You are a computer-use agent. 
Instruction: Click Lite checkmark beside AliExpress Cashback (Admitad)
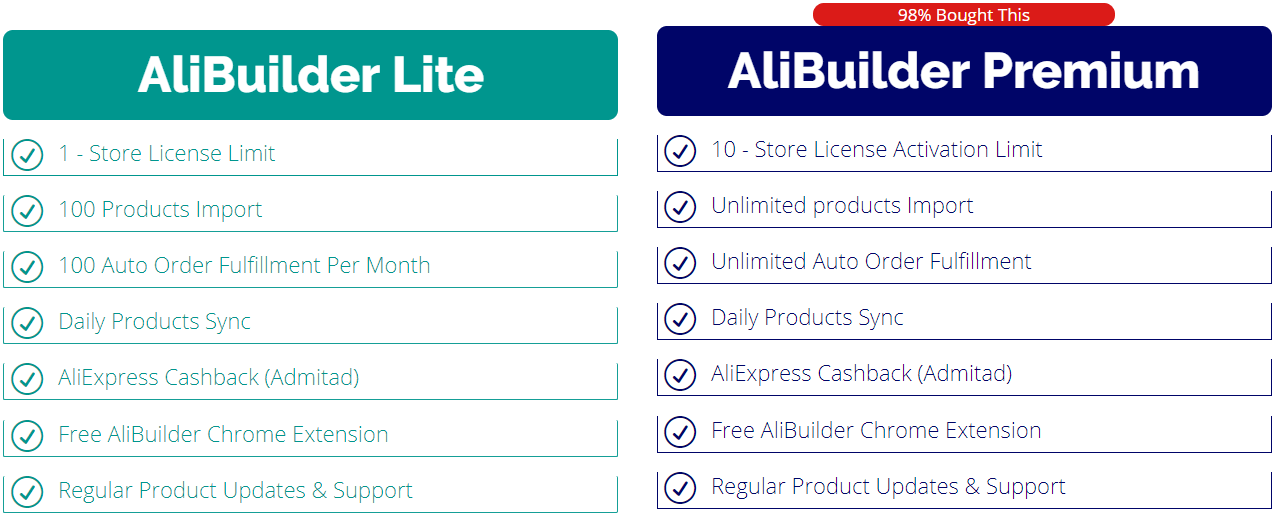point(27,379)
